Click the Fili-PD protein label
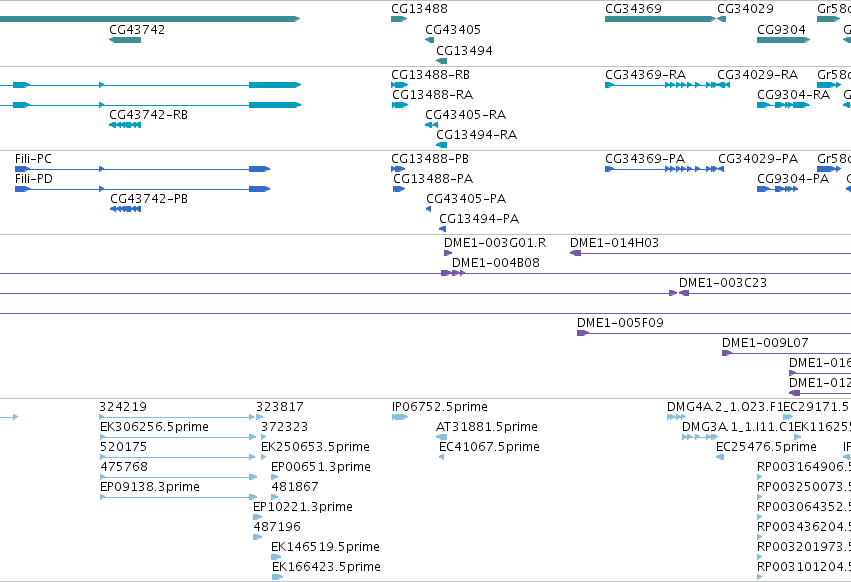Screen dimensions: 851x582 pos(34,179)
